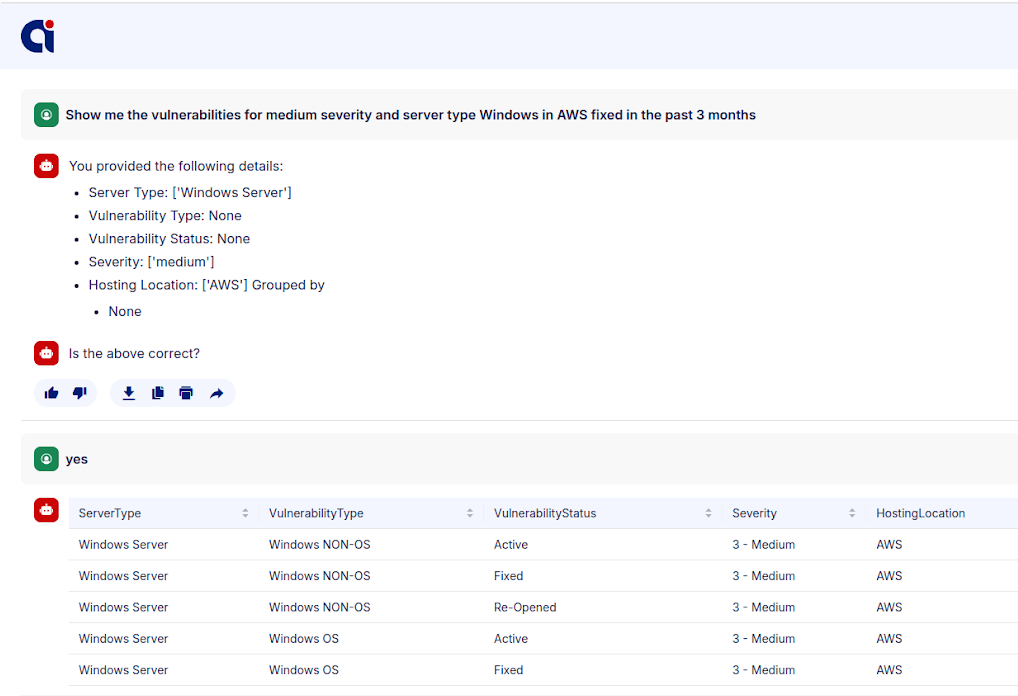
Task: Select the user query about medium severity vulnerabilities
Action: pyautogui.click(x=410, y=114)
